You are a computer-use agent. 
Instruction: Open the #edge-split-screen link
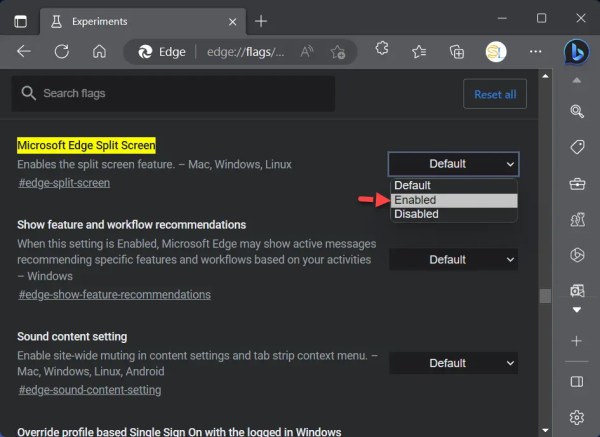pos(64,183)
